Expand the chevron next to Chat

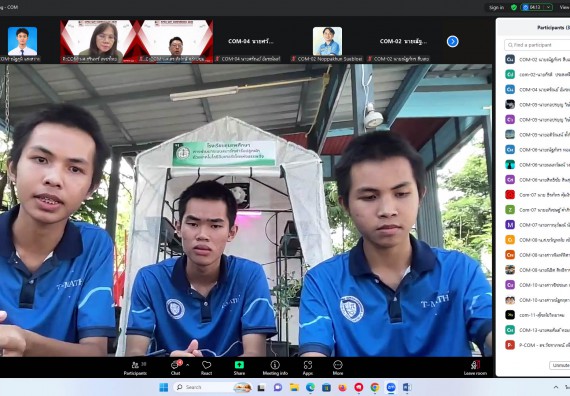coord(188,365)
